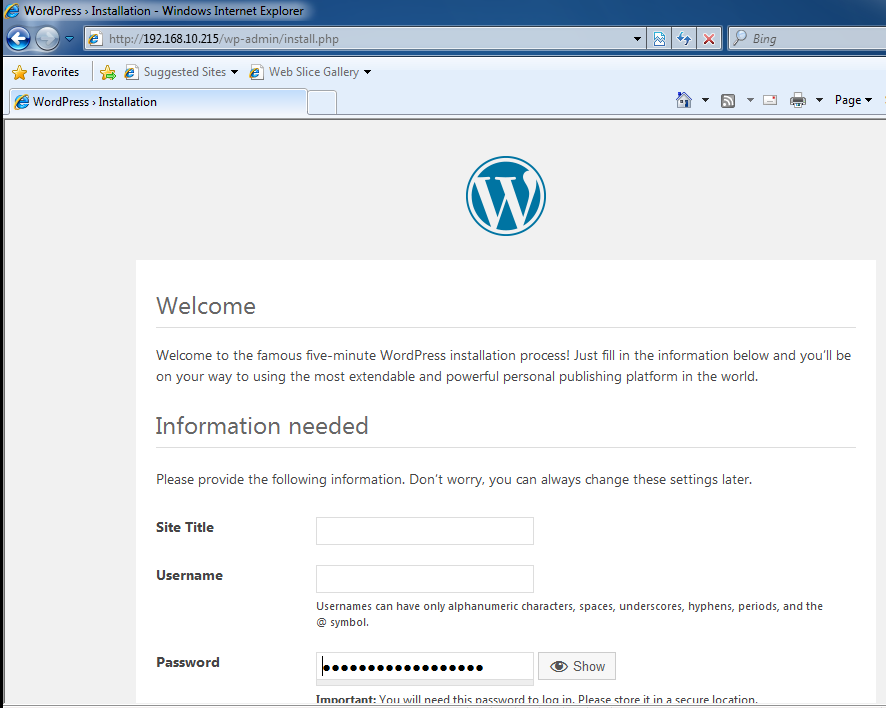Click the Username input field

424,579
